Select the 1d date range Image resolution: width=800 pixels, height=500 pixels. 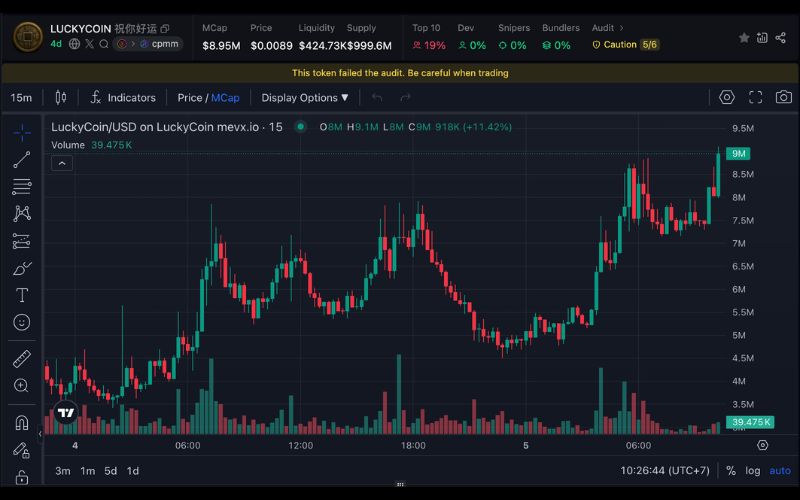133,470
